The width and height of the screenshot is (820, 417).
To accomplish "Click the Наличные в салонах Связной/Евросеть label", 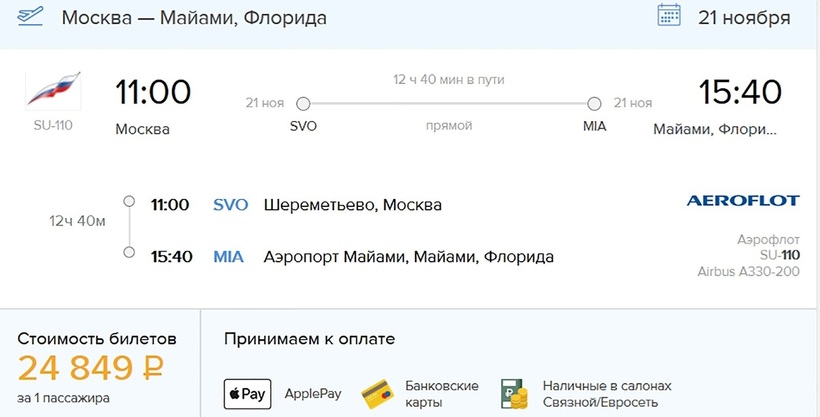I will click(x=606, y=393).
